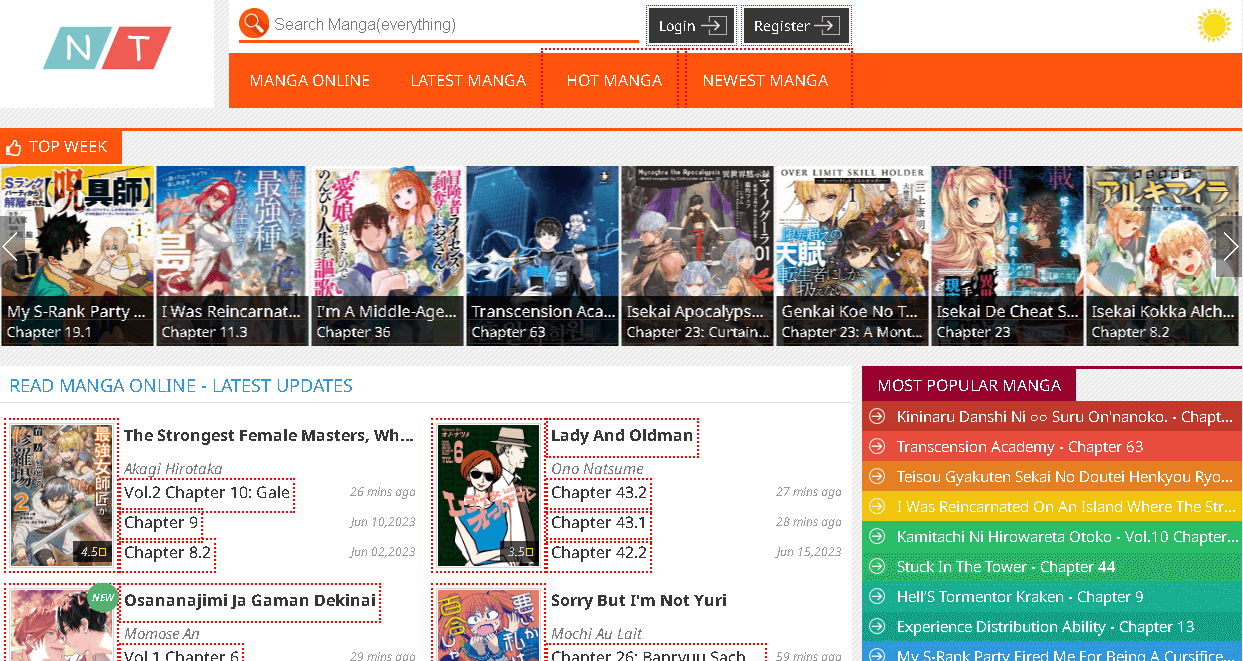Screen dimensions: 1243x661
Task: Open the Lady And Oldman title link
Action: point(622,435)
